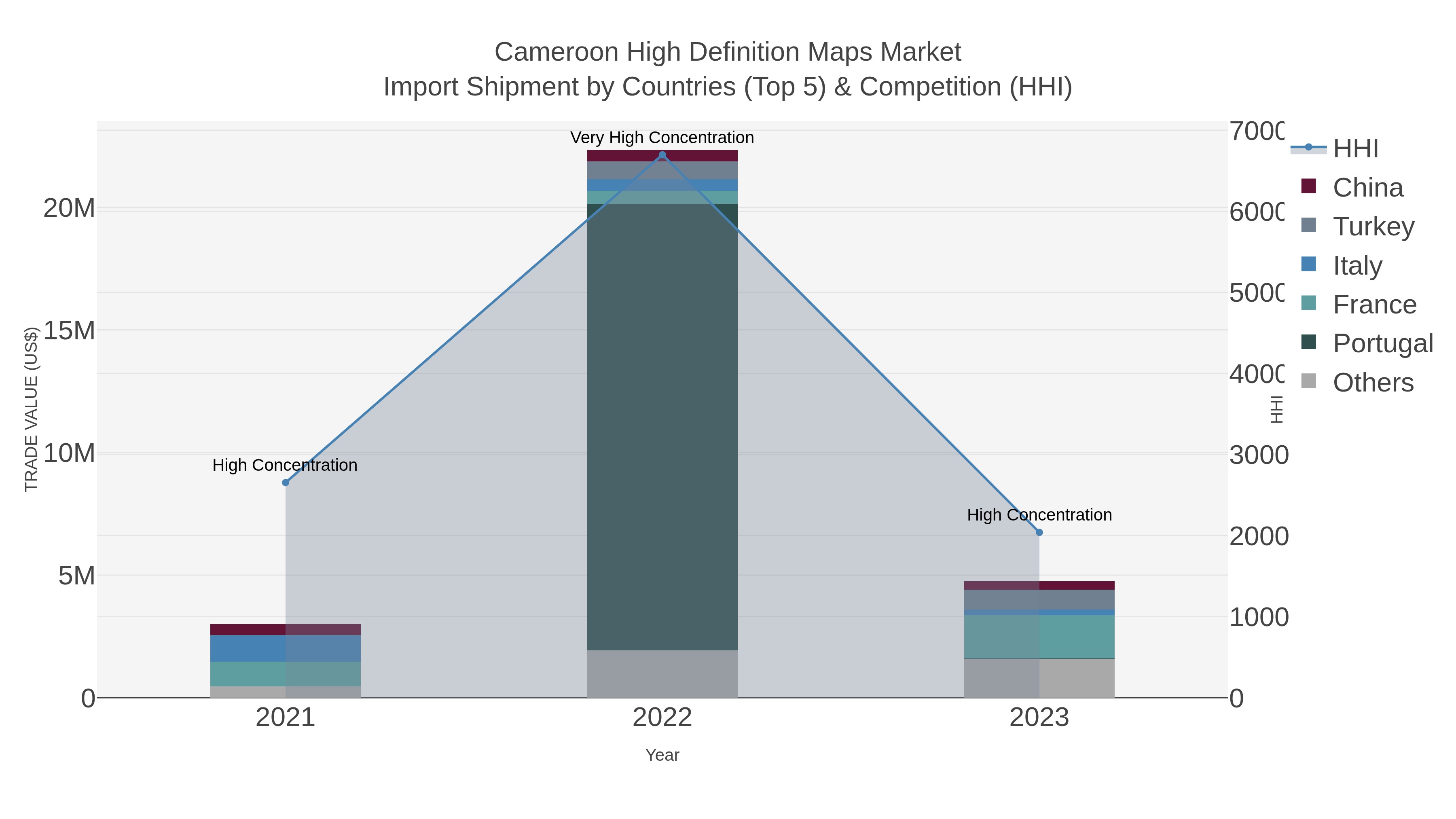
Task: Toggle China series in legend
Action: coord(1352,188)
